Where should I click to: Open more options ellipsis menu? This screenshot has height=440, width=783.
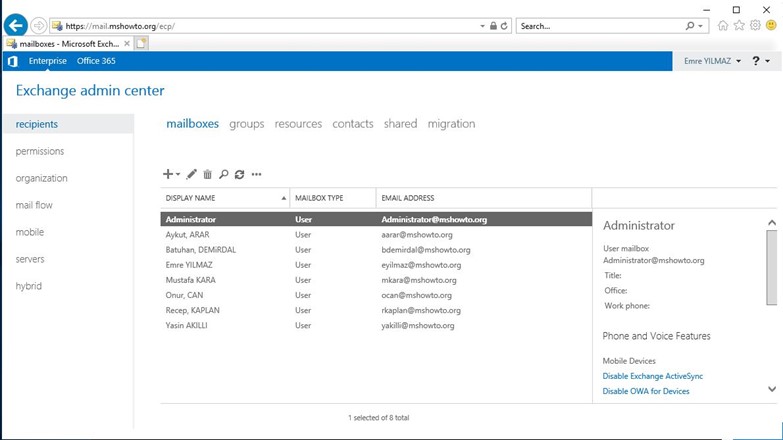(x=256, y=174)
